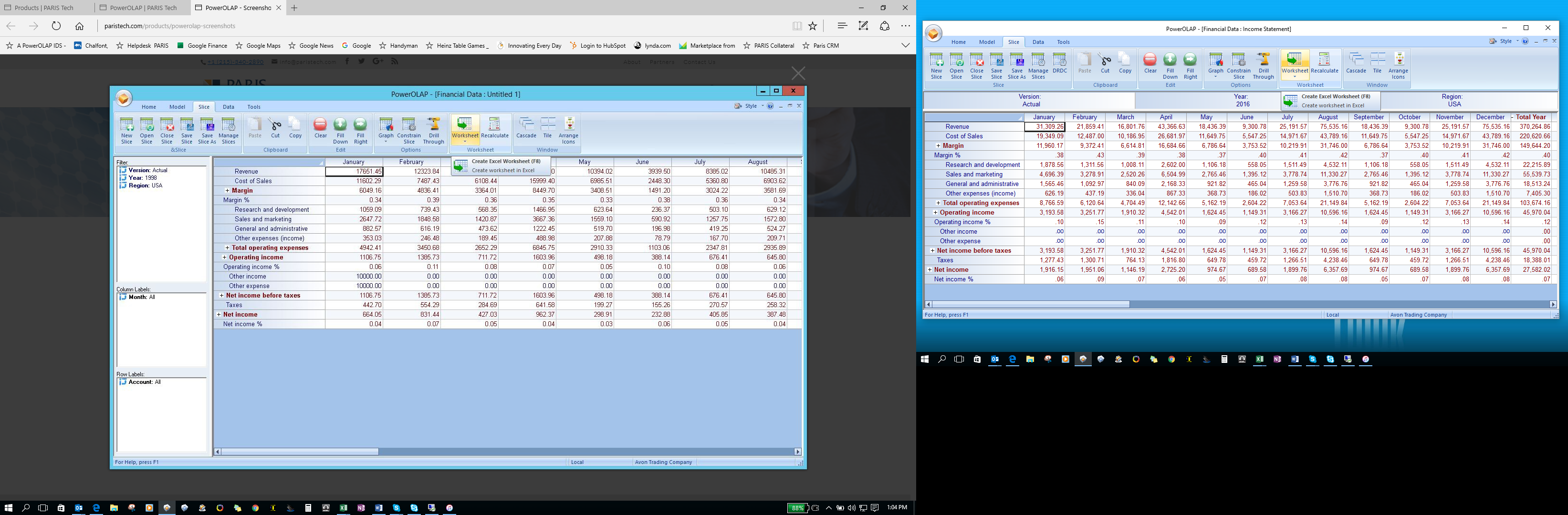Click Close Slice in the Income Statement window
Image resolution: width=1568 pixels, height=515 pixels.
click(976, 66)
